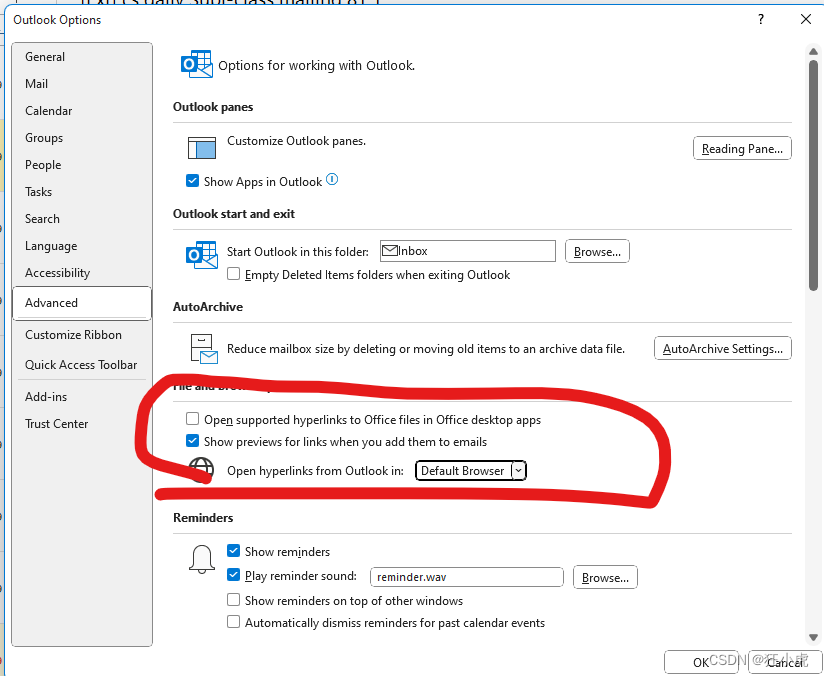Close the Outlook Options dialog
The image size is (824, 676).
(x=806, y=19)
